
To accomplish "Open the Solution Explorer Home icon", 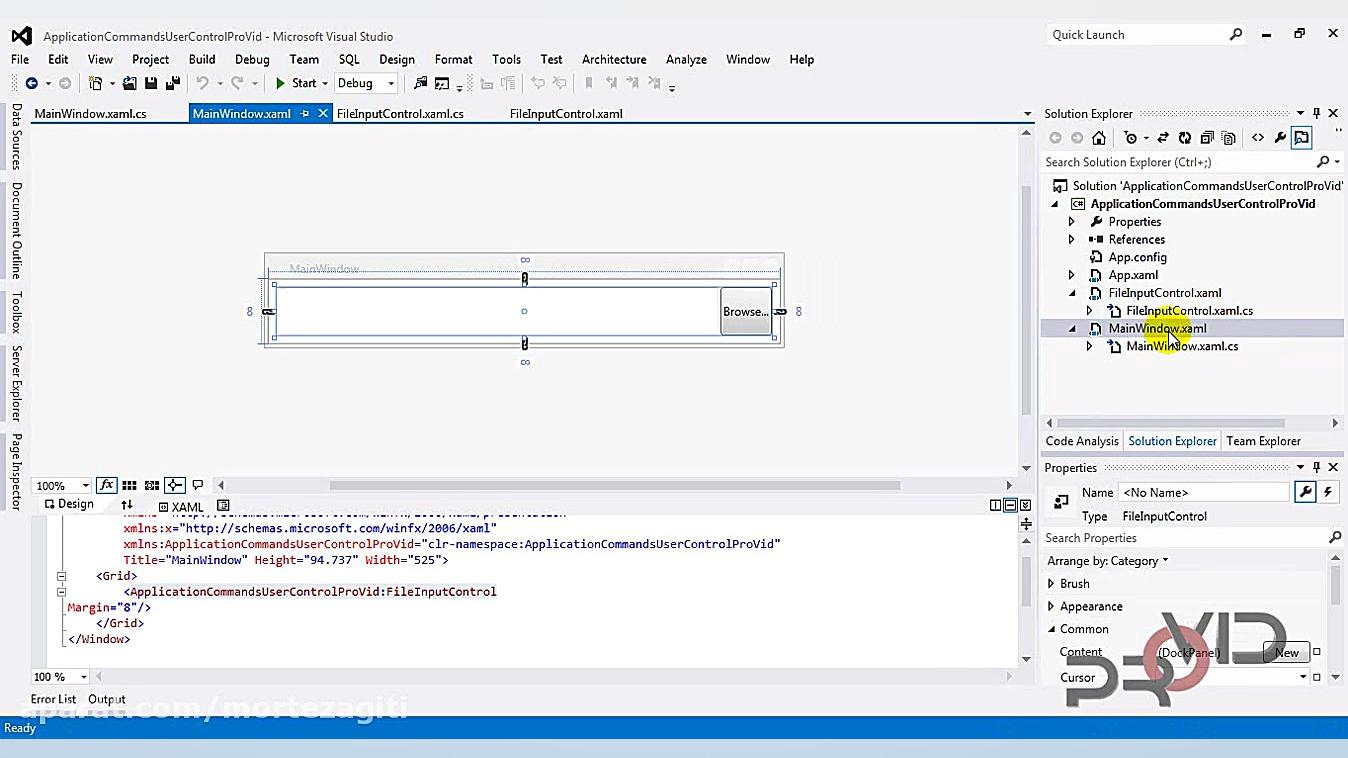I will (1099, 138).
